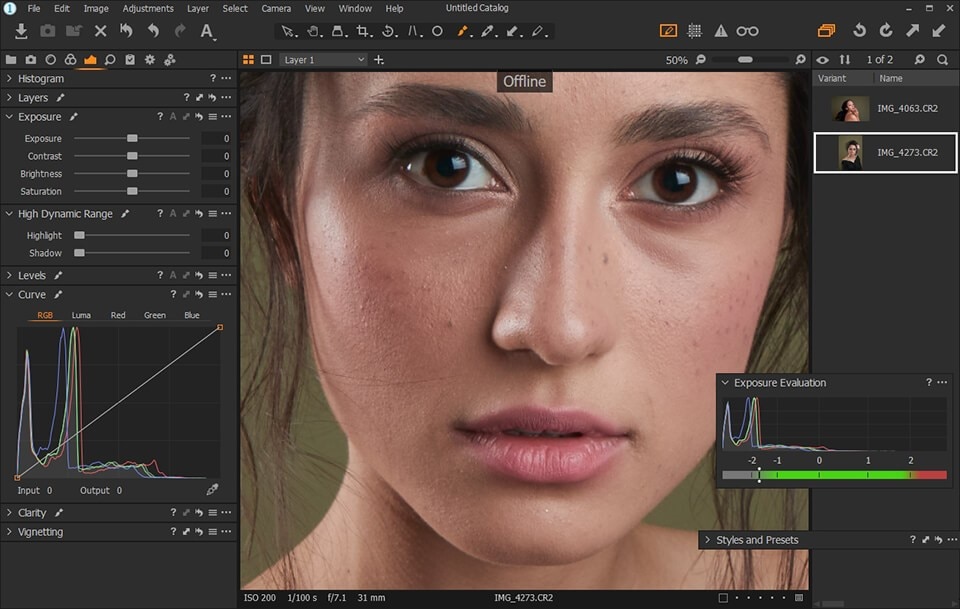The image size is (960, 609).
Task: Open the Exposure tool tab icon
Action: pyautogui.click(x=90, y=60)
